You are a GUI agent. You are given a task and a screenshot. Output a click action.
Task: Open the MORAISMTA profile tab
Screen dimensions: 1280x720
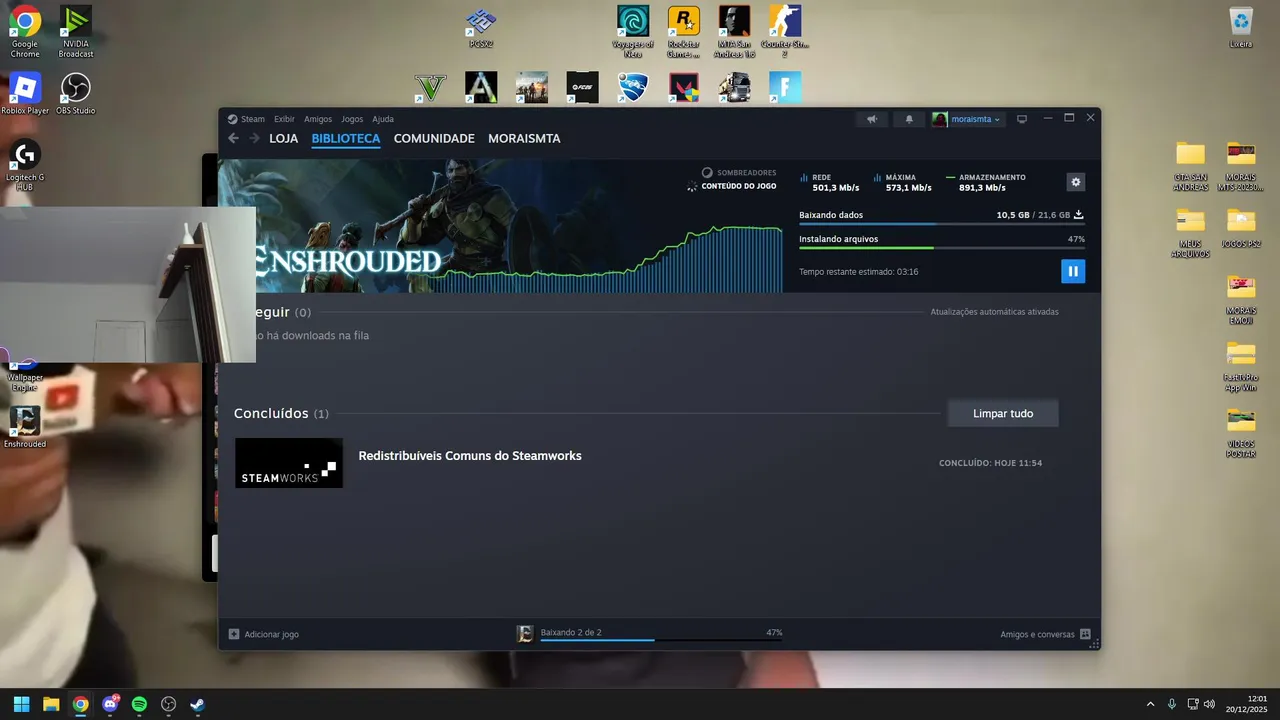coord(524,139)
